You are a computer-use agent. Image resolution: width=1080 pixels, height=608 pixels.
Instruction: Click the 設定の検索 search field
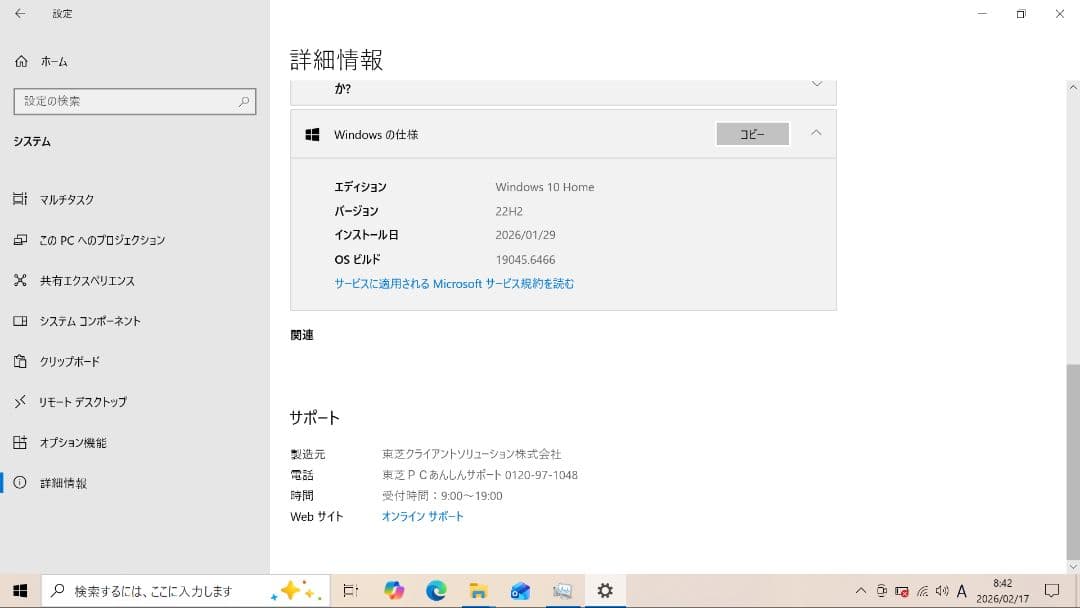135,101
